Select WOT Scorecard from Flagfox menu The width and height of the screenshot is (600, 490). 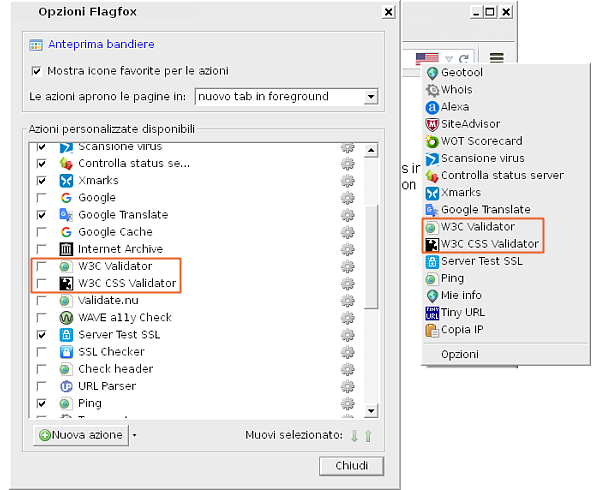505,141
